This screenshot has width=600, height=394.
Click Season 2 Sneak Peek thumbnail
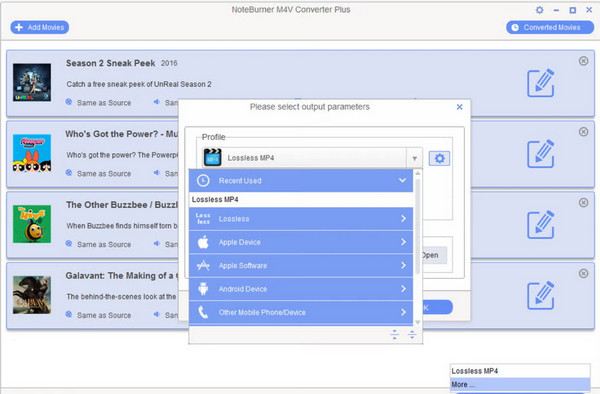coord(32,82)
